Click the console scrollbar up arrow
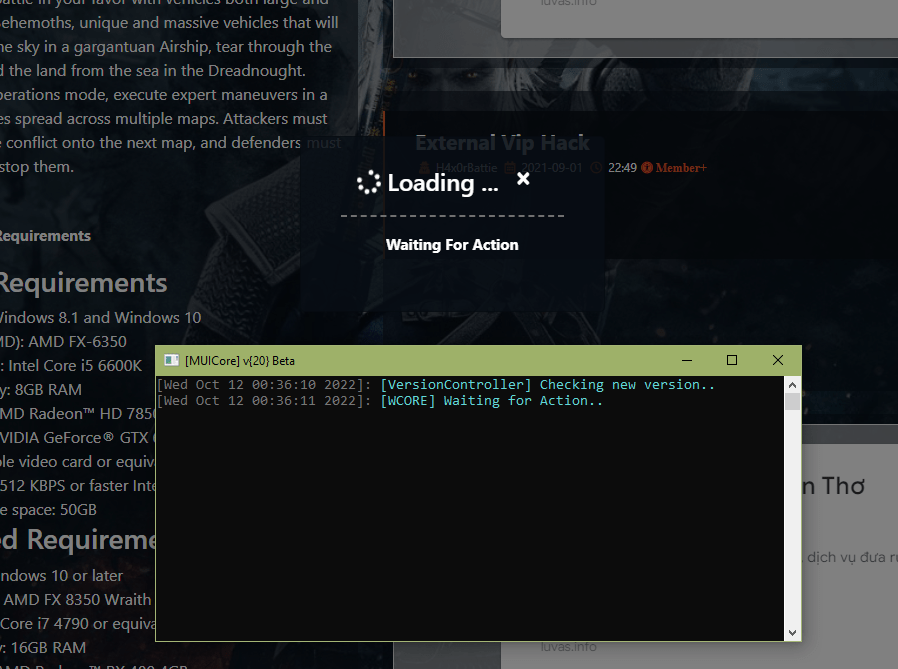 [792, 385]
